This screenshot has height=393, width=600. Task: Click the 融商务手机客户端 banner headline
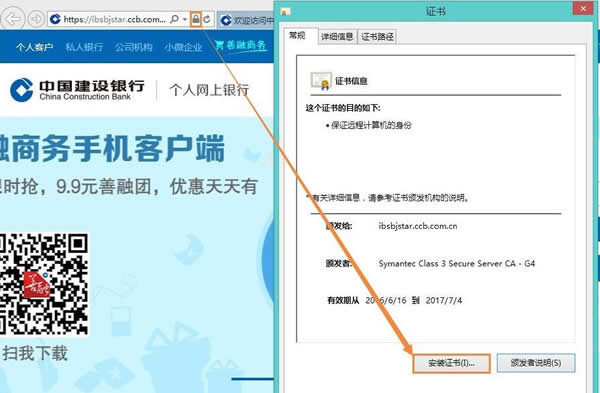(112, 148)
